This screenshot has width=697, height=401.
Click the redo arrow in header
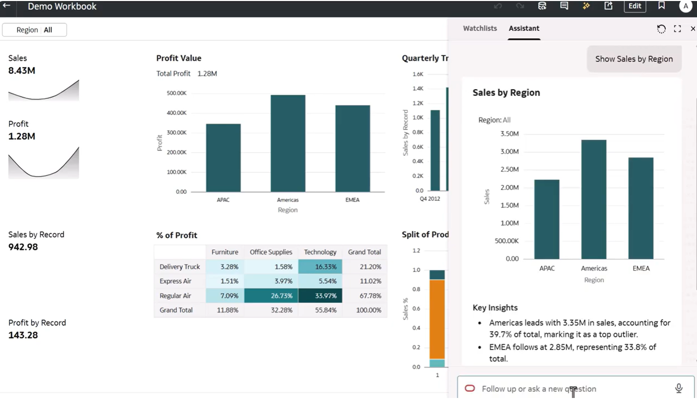click(520, 6)
